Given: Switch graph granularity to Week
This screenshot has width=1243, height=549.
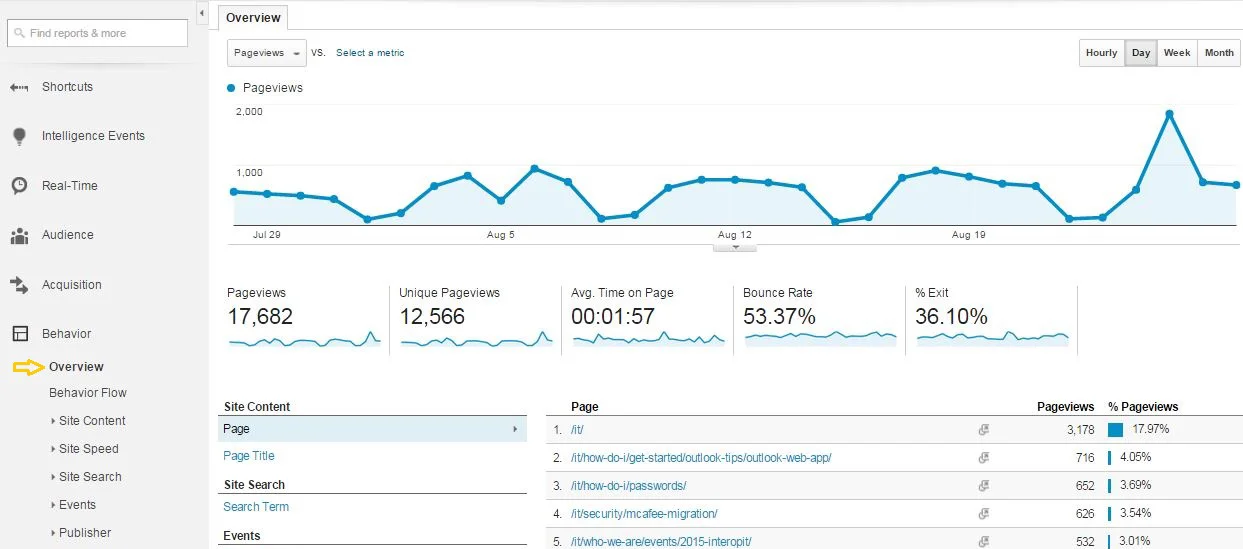Looking at the screenshot, I should tap(1176, 53).
